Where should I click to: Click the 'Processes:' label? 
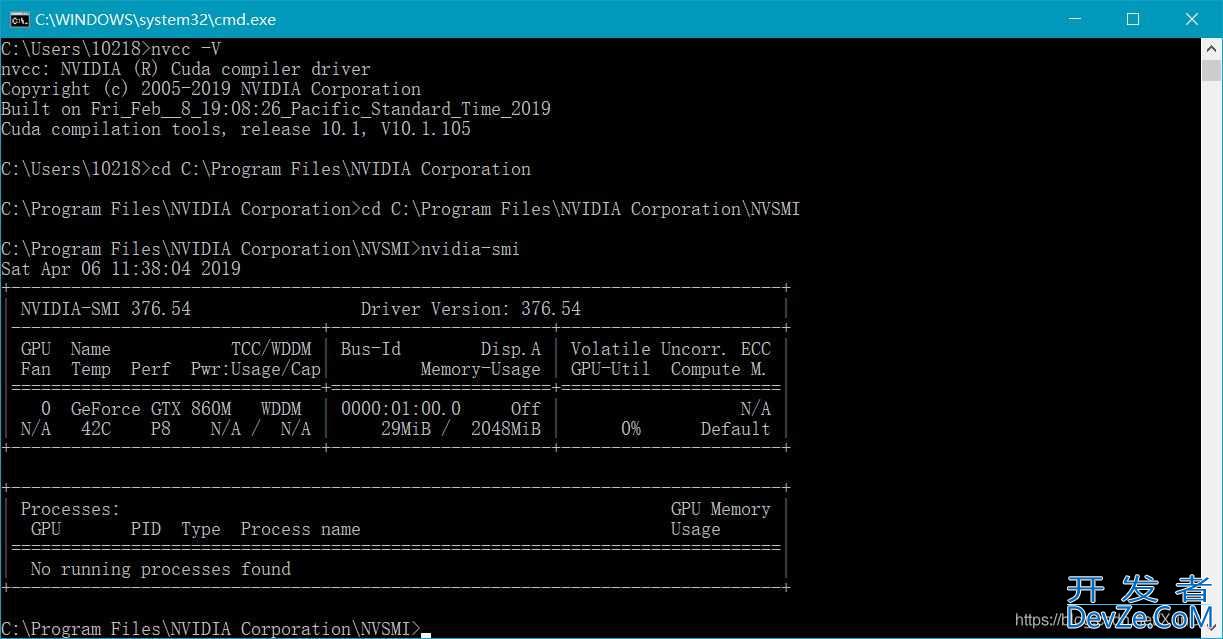tap(70, 509)
